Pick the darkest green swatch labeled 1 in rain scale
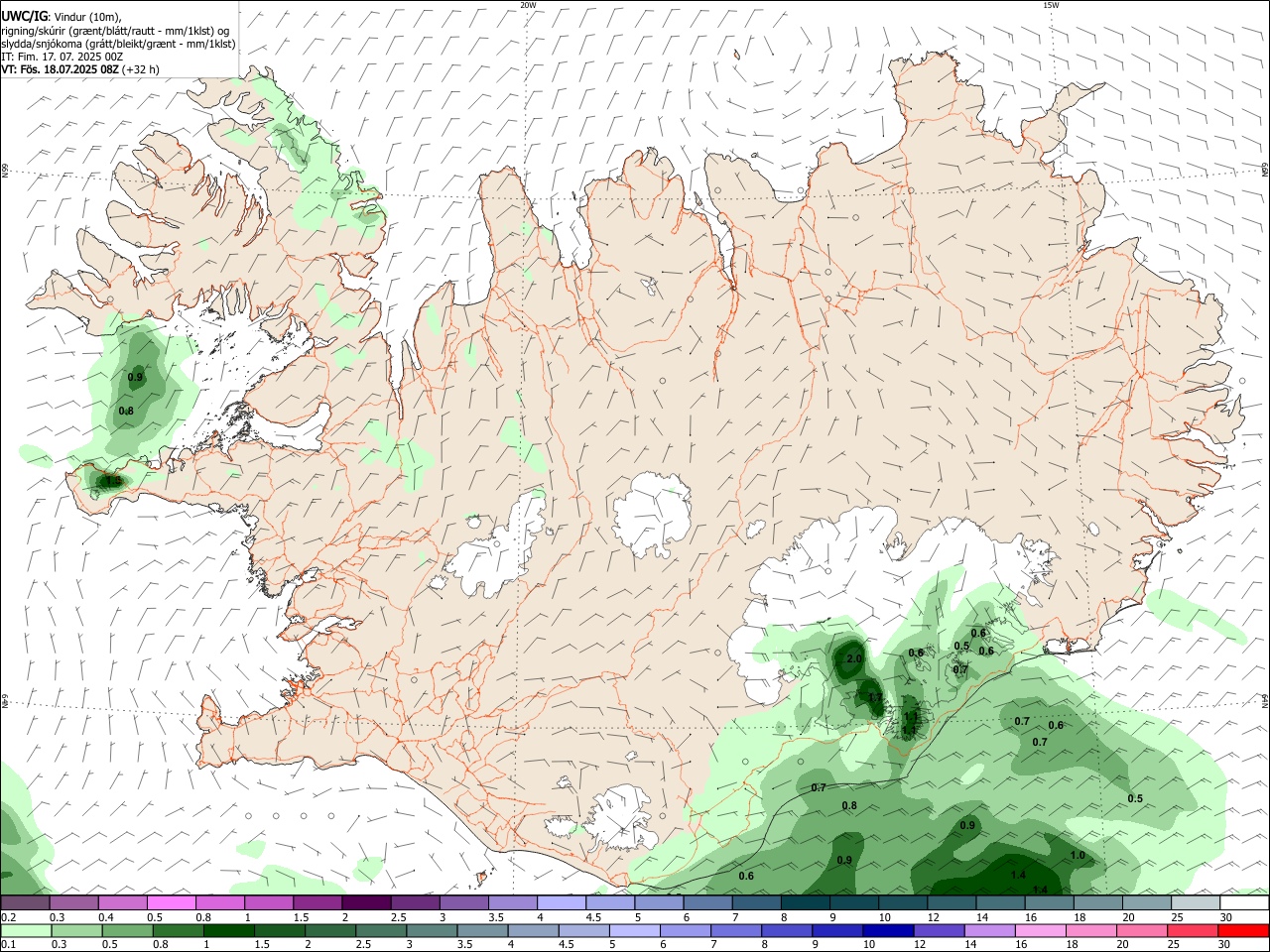Viewport: 1270px width, 952px height. 228,930
